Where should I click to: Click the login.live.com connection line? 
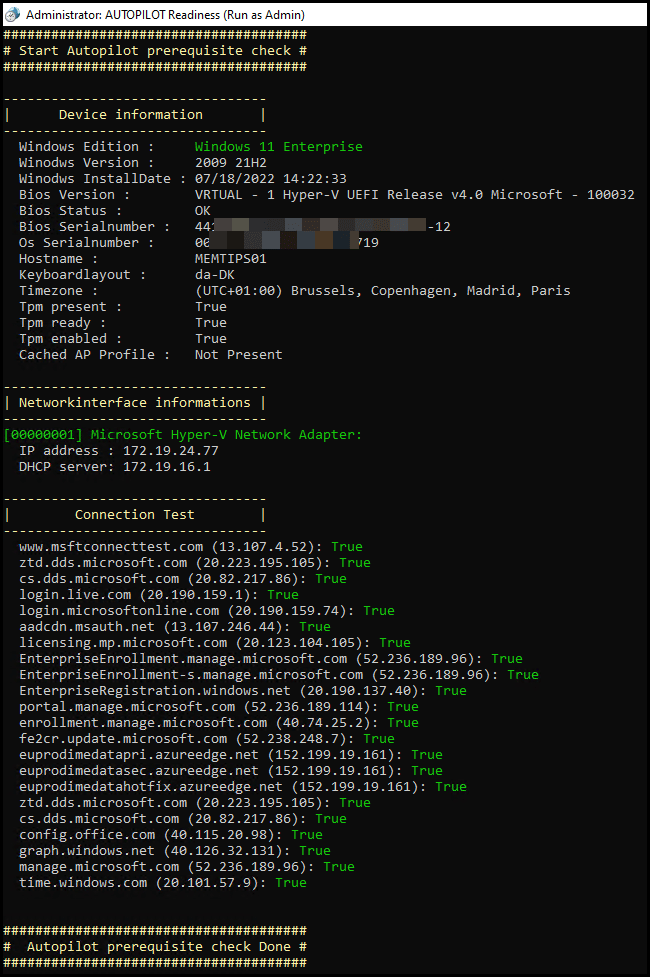point(158,594)
